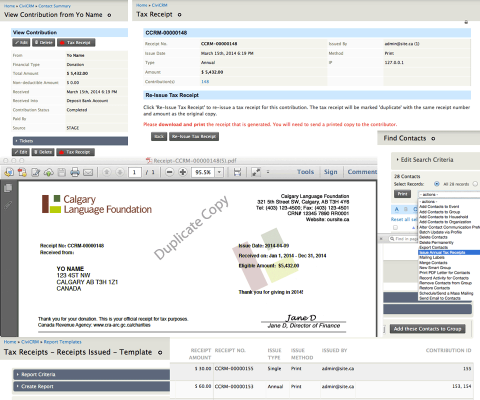Click the top Edit button in View Contribution
Viewport: 480px width, 400px height.
point(21,43)
